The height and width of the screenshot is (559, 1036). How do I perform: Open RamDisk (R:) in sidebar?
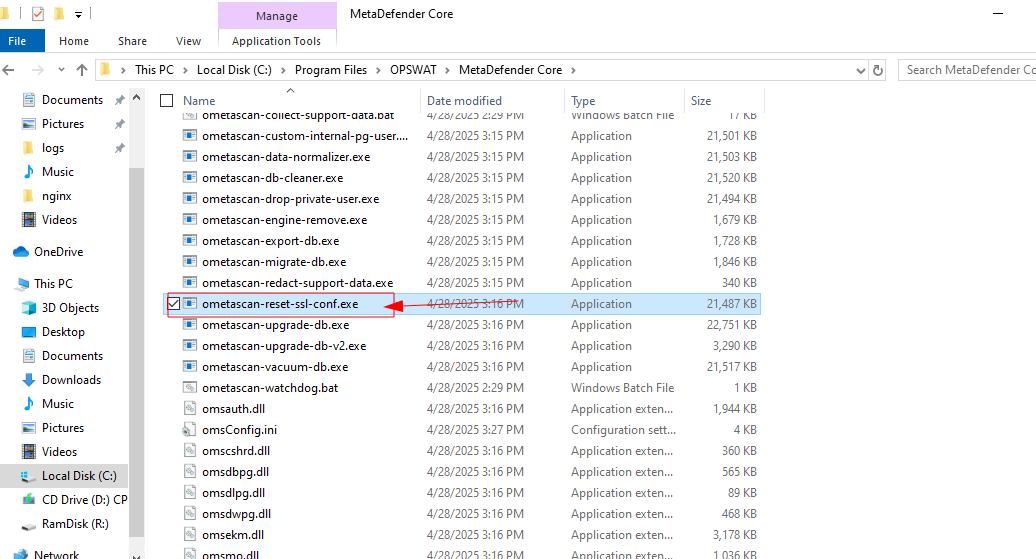coord(75,524)
